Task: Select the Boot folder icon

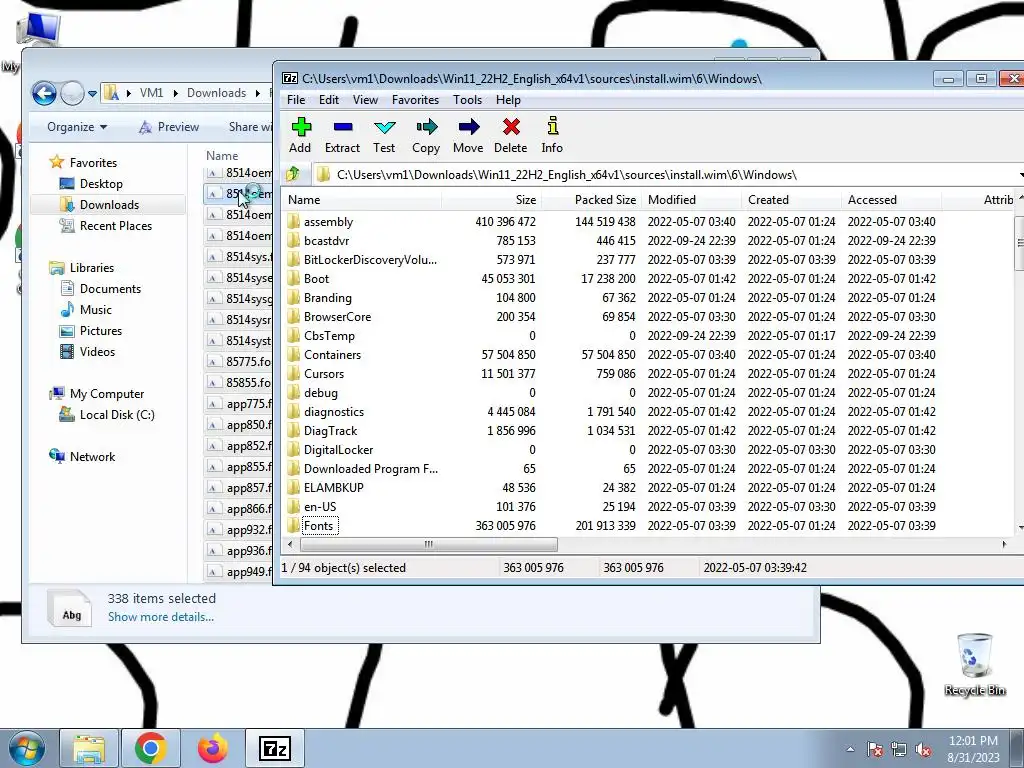Action: point(293,278)
